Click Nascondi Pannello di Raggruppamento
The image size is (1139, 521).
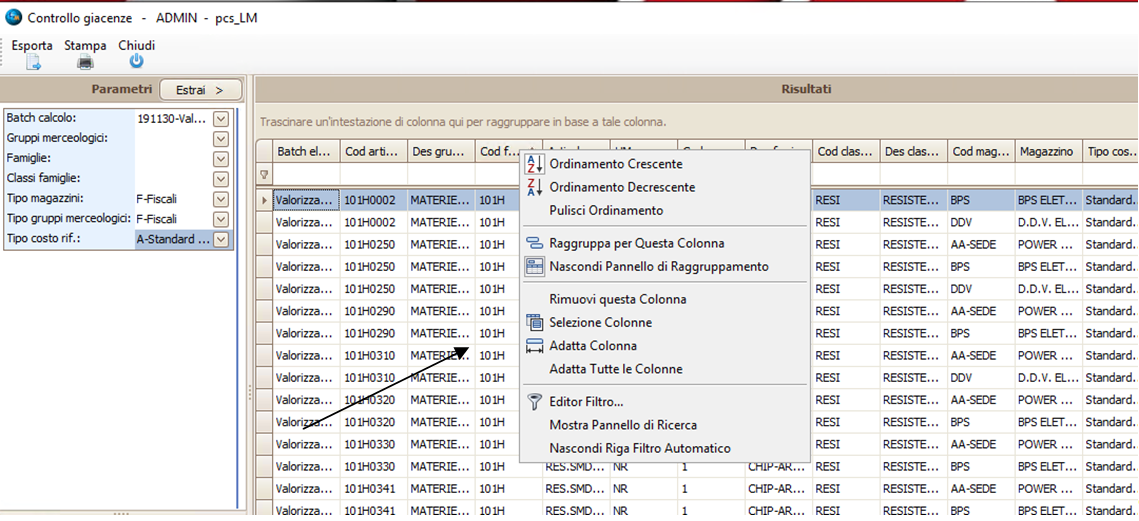click(658, 267)
